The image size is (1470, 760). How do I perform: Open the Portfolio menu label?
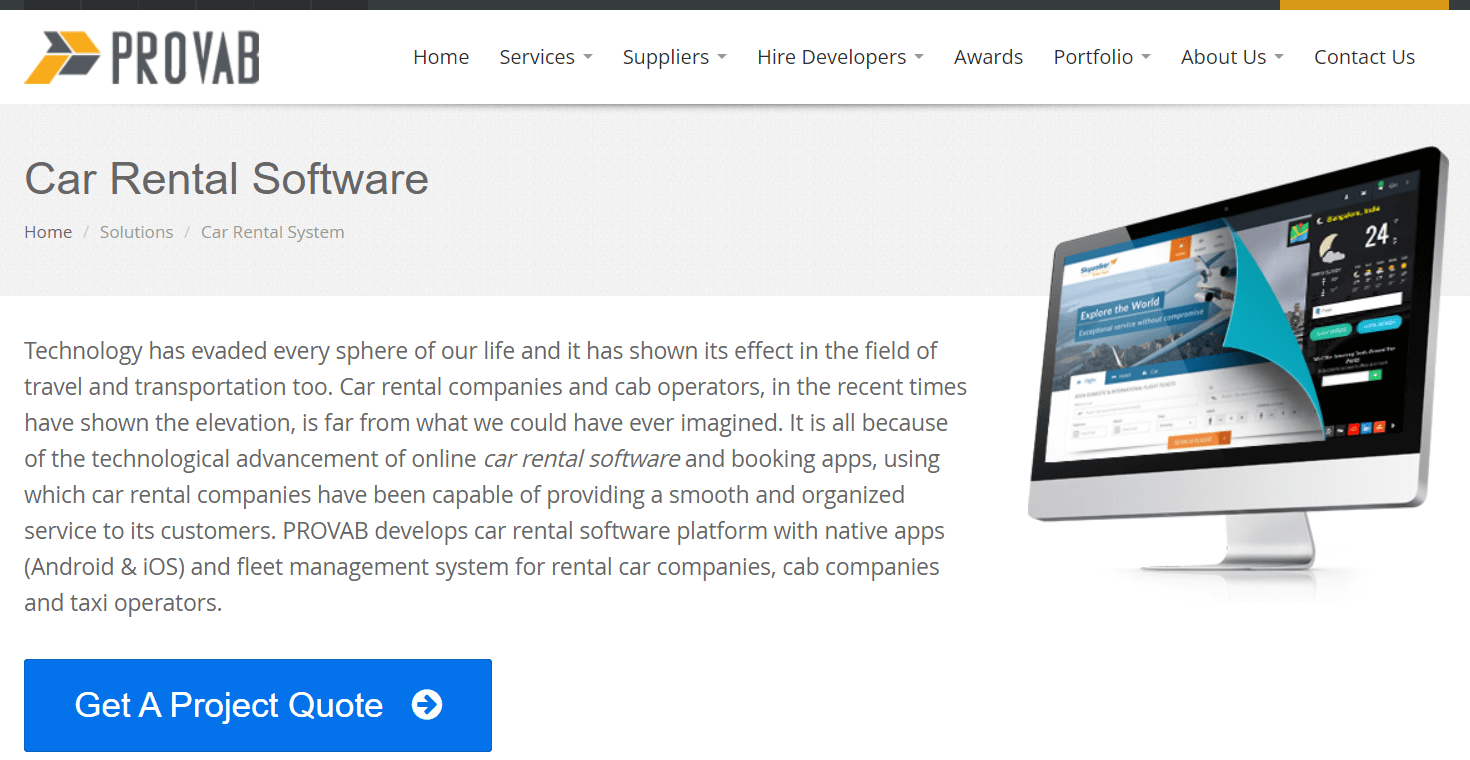tap(1093, 57)
